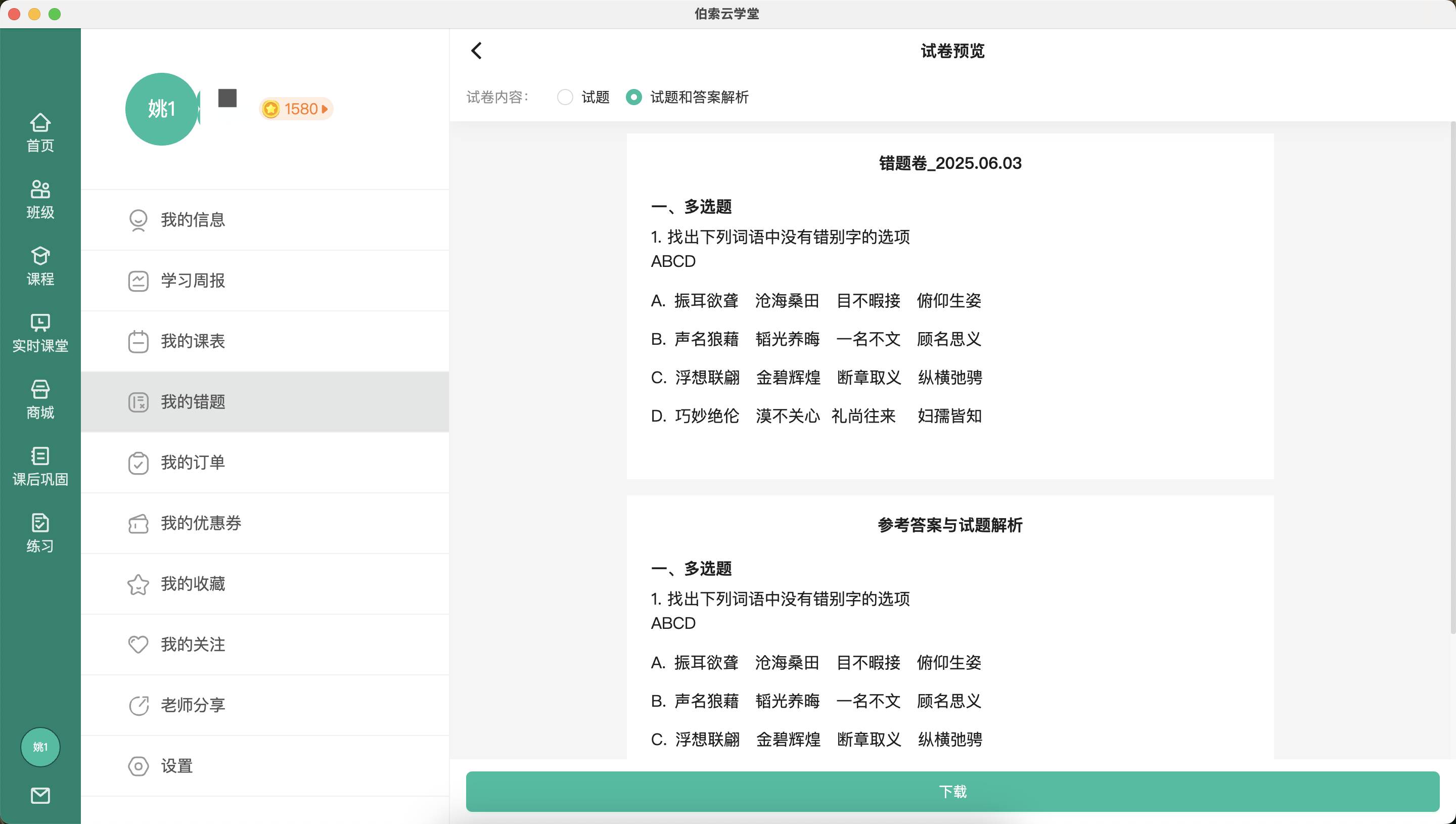Select 我的错题 menu entry
Screen dimensions: 1456x824
[x=265, y=402]
